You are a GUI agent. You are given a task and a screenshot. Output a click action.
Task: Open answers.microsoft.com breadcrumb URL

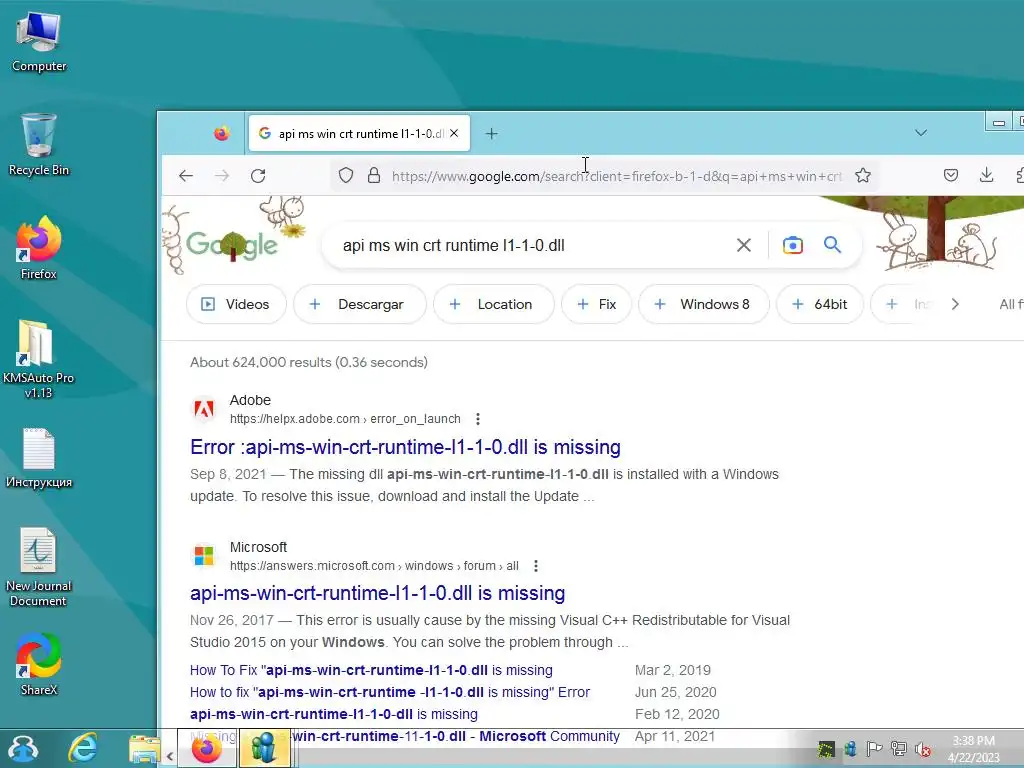point(374,566)
